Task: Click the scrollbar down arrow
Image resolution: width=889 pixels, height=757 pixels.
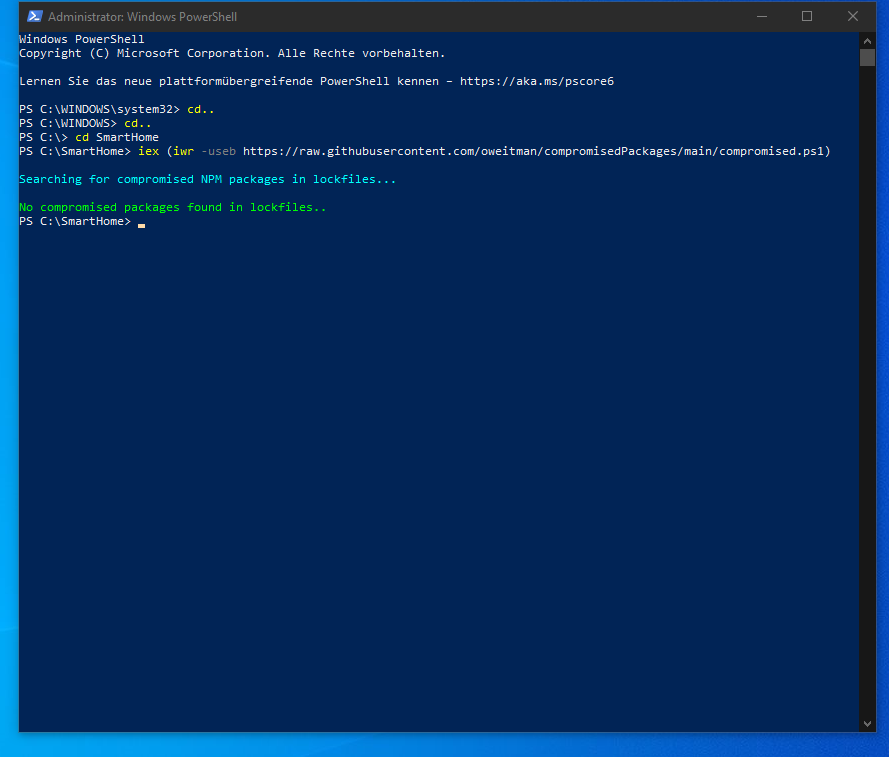Action: coord(867,724)
